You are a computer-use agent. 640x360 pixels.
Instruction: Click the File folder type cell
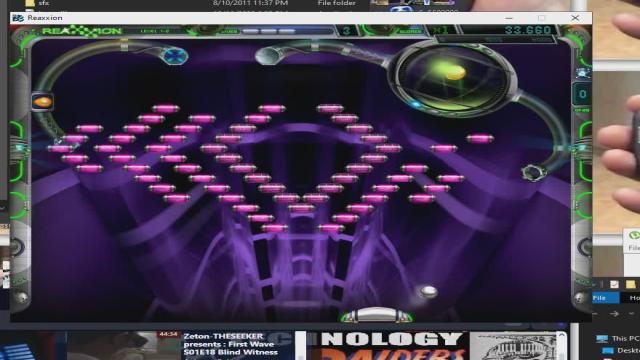(x=336, y=3)
